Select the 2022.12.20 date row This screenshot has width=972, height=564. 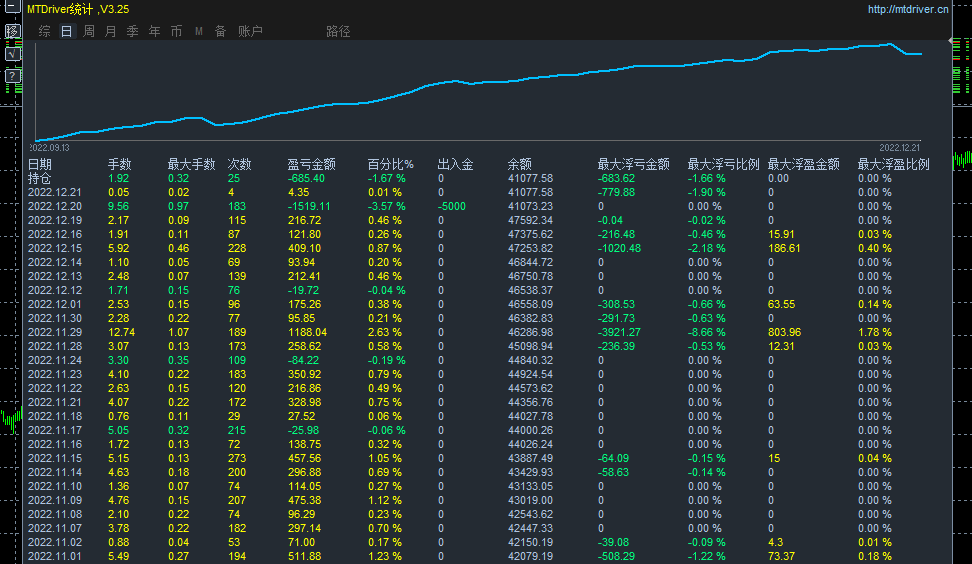[x=55, y=206]
